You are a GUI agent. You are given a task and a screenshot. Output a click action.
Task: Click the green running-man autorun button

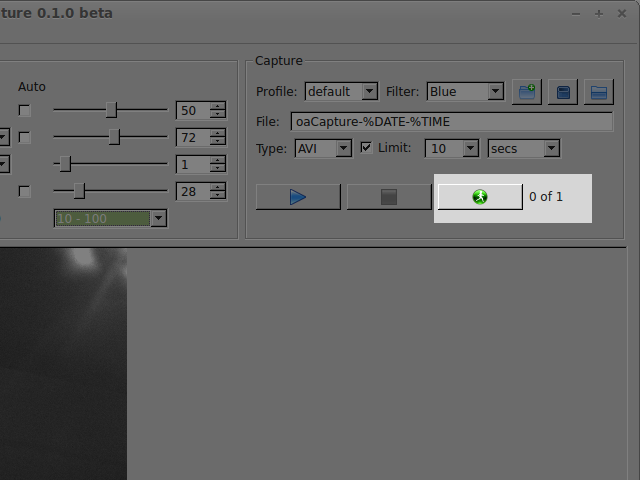tap(480, 197)
